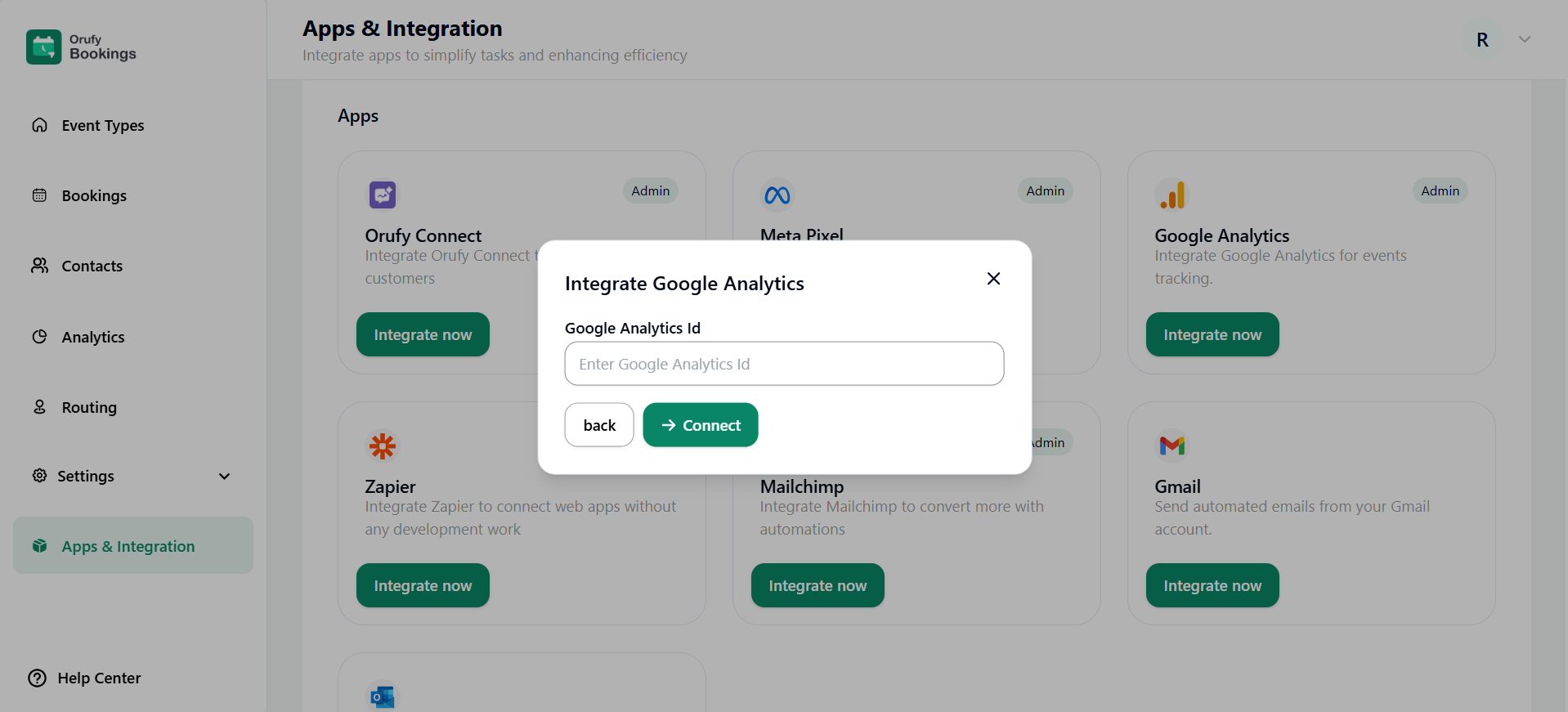
Task: Go to Bookings in the sidebar
Action: pyautogui.click(x=94, y=196)
